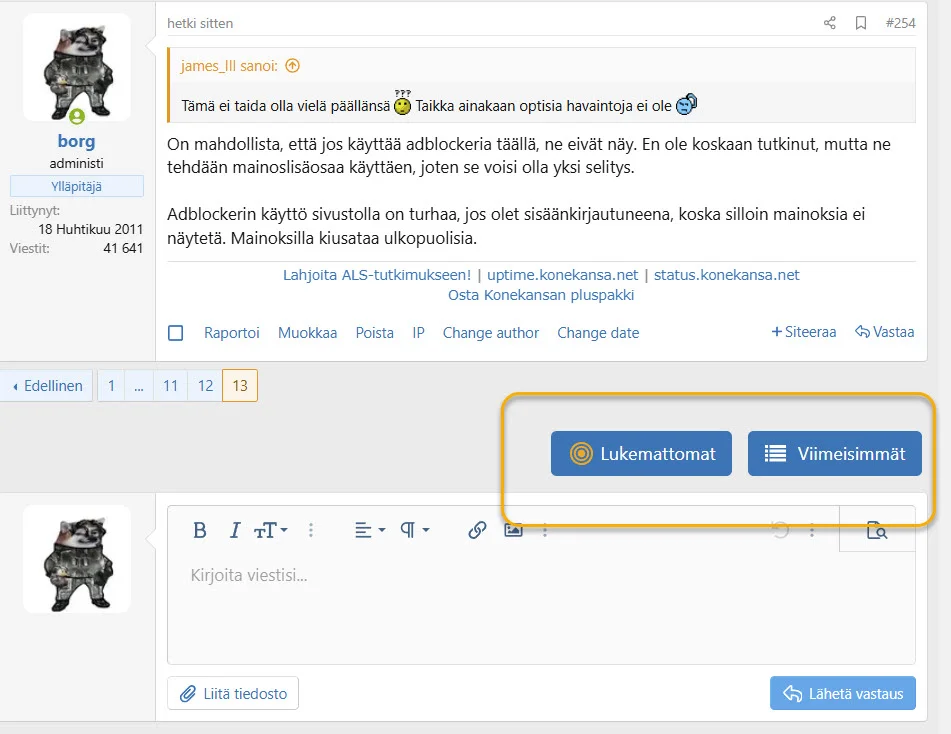951x734 pixels.
Task: Go to page 11
Action: pos(170,386)
